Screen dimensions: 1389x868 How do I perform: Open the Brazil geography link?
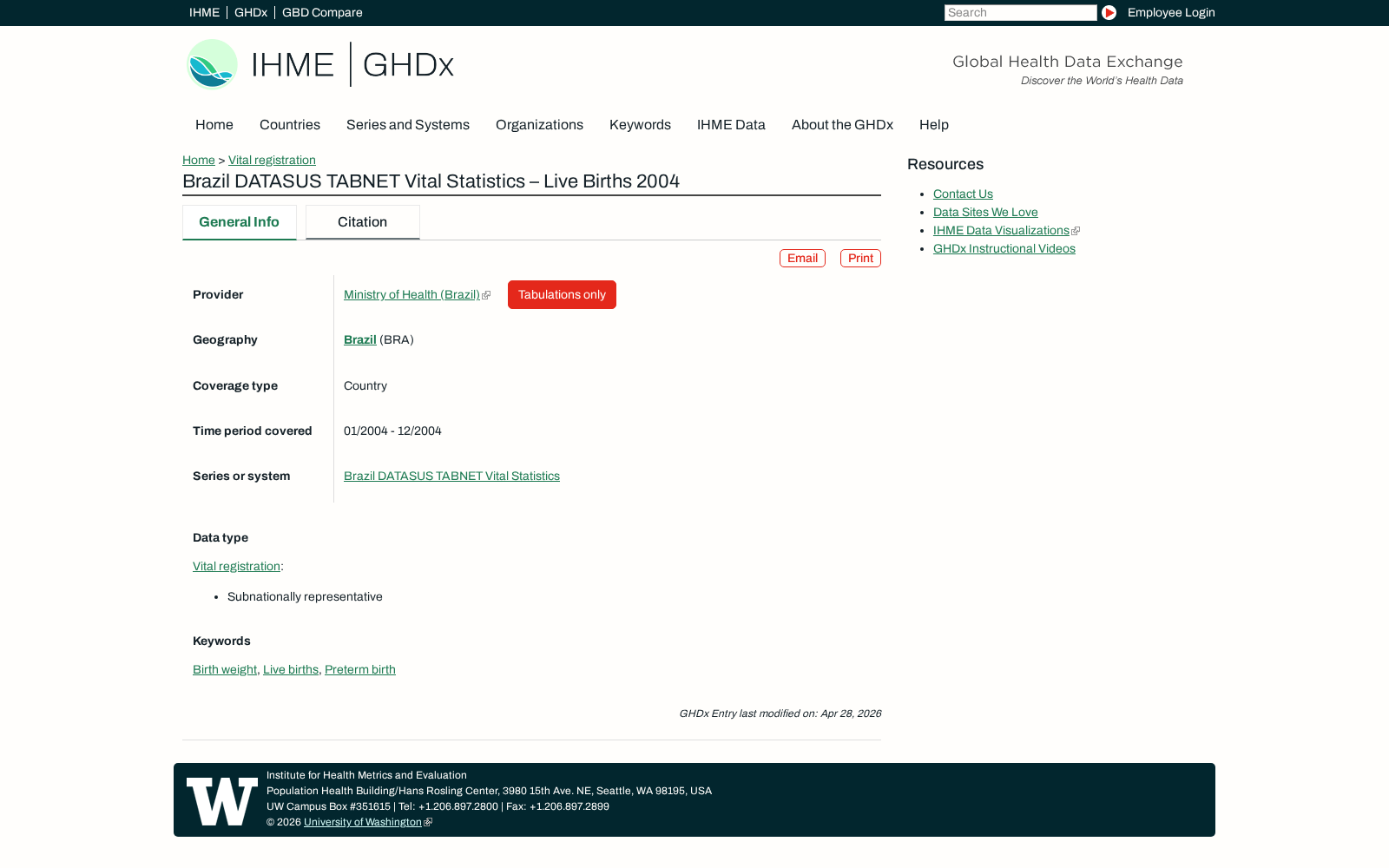pyautogui.click(x=360, y=339)
